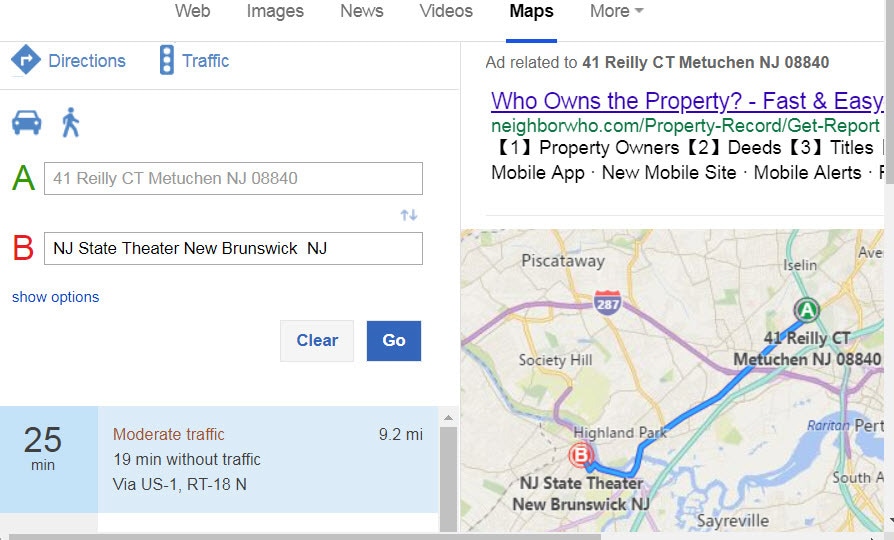Click the I-287 highway shield on map
The height and width of the screenshot is (540, 894).
(607, 303)
